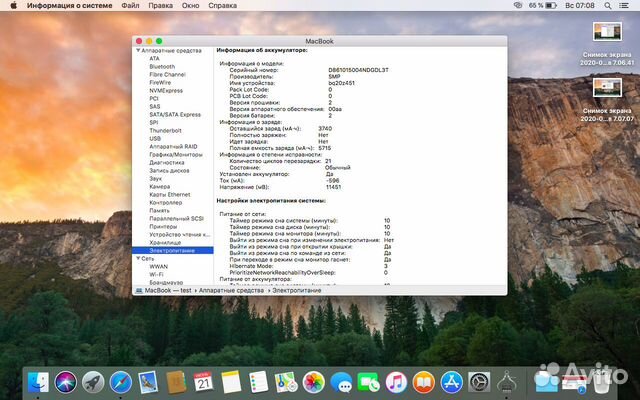Select Bluetooth in sidebar
Viewport: 640px width, 400px height.
pyautogui.click(x=162, y=67)
